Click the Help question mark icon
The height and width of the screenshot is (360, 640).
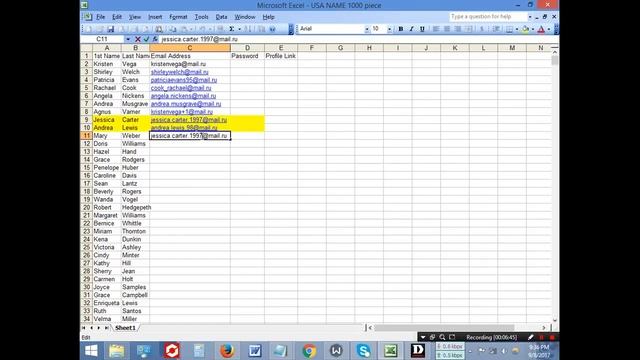273,29
